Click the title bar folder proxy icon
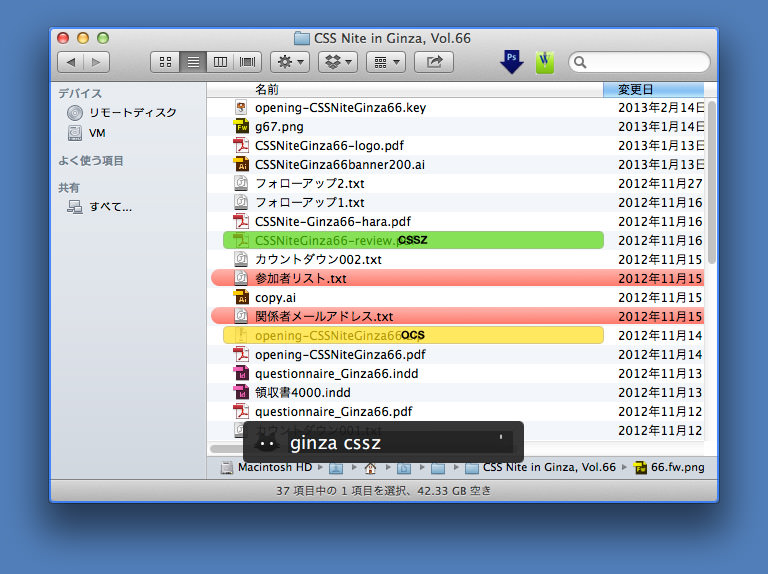768x574 pixels. coord(302,38)
